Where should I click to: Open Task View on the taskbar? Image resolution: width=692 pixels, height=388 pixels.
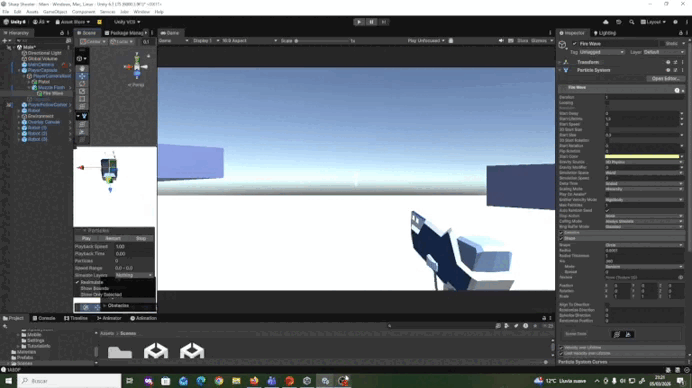(129, 380)
